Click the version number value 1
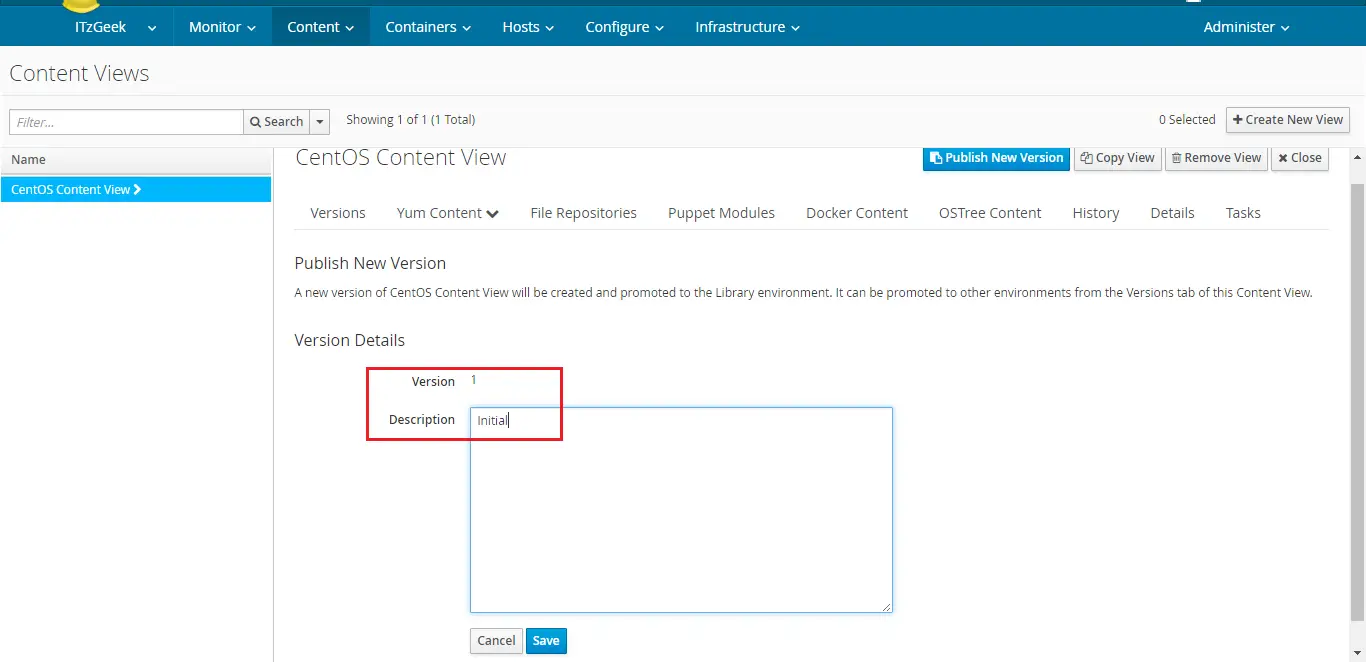The image size is (1366, 662). (x=474, y=380)
